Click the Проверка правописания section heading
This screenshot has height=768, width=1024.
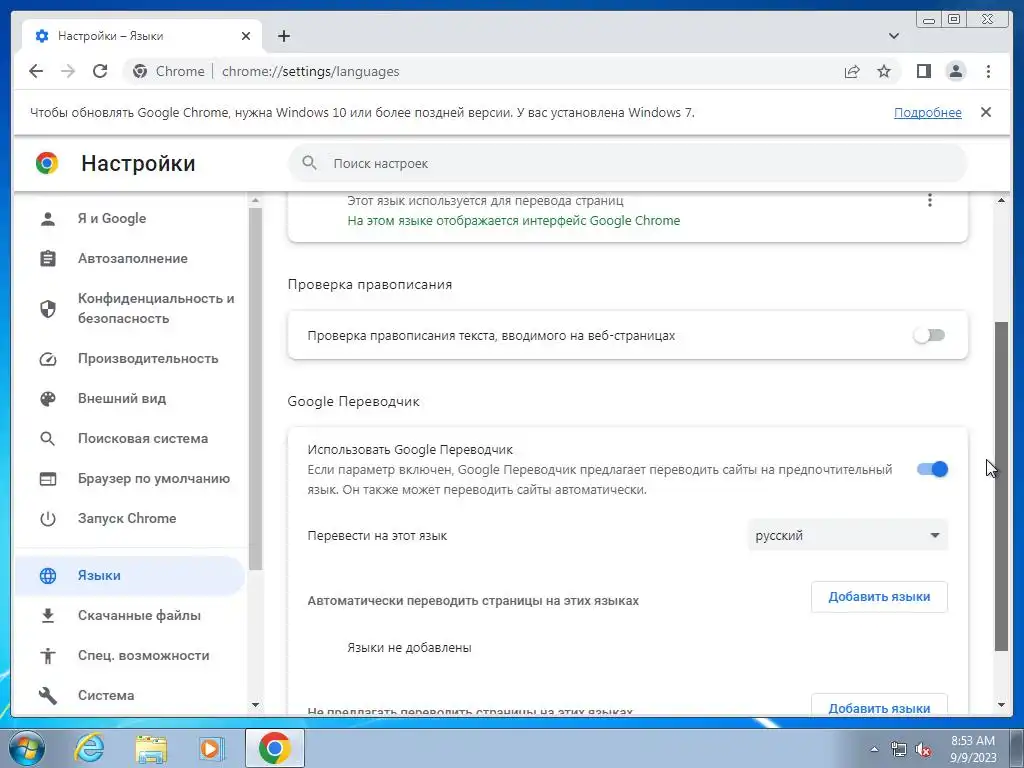coord(370,285)
